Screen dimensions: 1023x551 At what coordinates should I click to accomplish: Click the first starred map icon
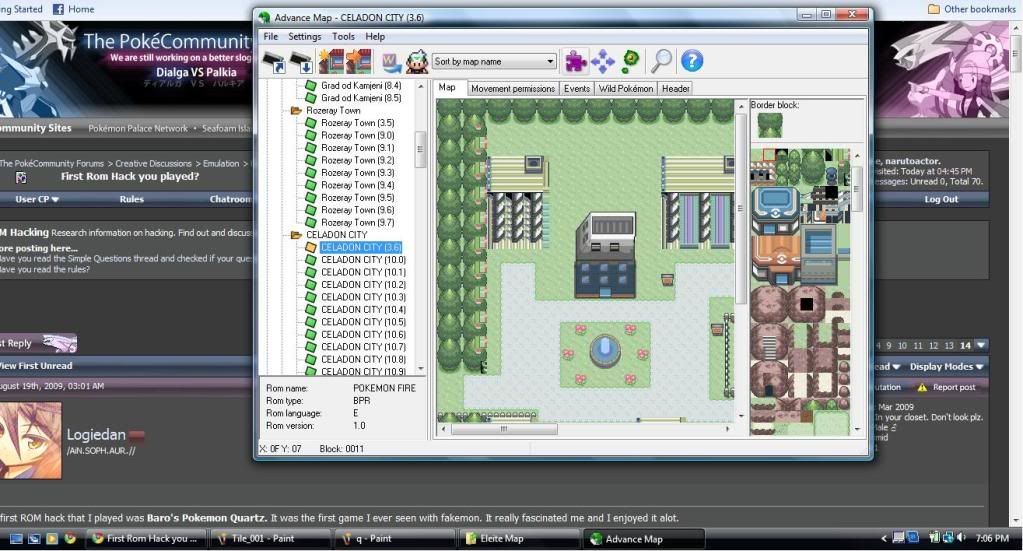(x=331, y=62)
